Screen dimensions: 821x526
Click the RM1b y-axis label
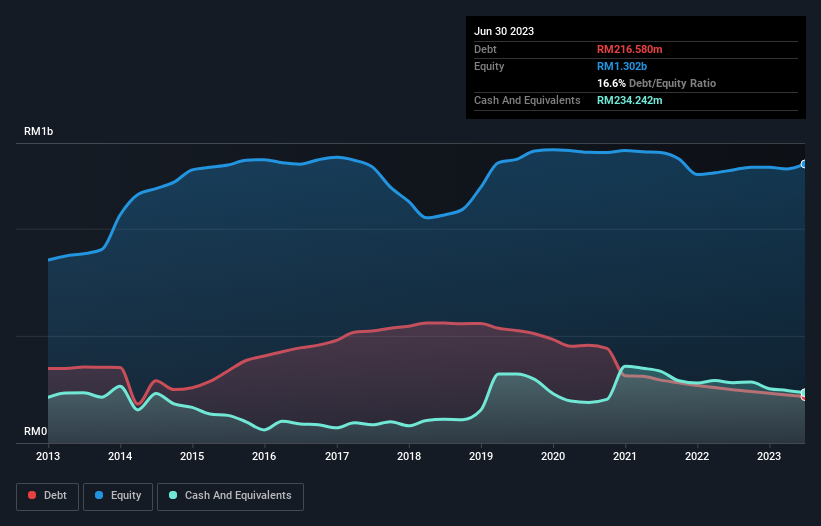(x=39, y=132)
